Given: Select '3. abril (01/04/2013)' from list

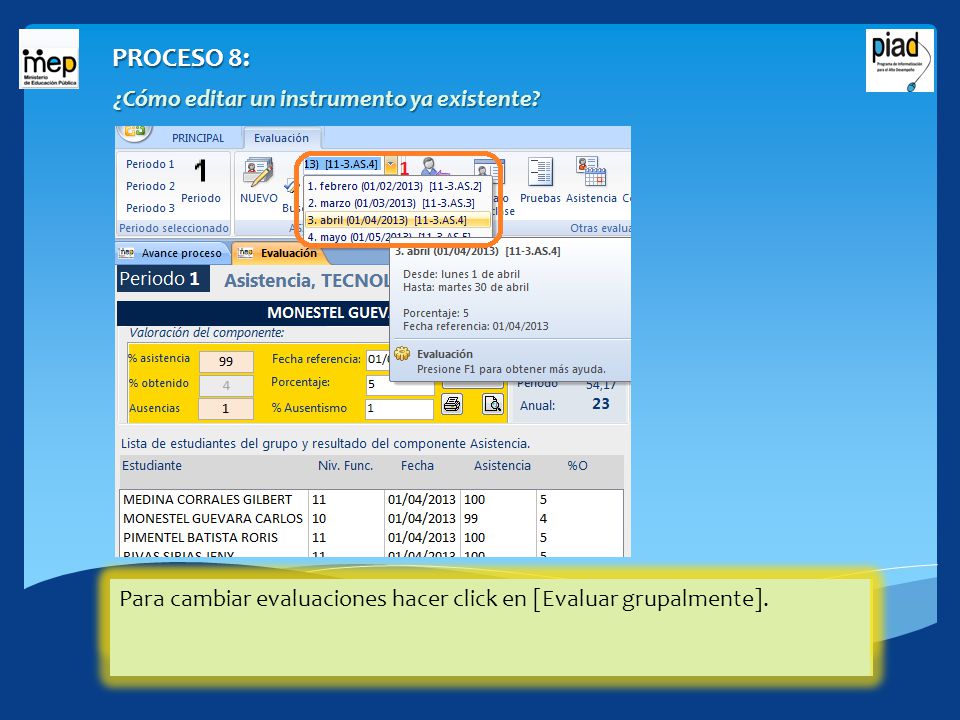Looking at the screenshot, I should tap(396, 220).
